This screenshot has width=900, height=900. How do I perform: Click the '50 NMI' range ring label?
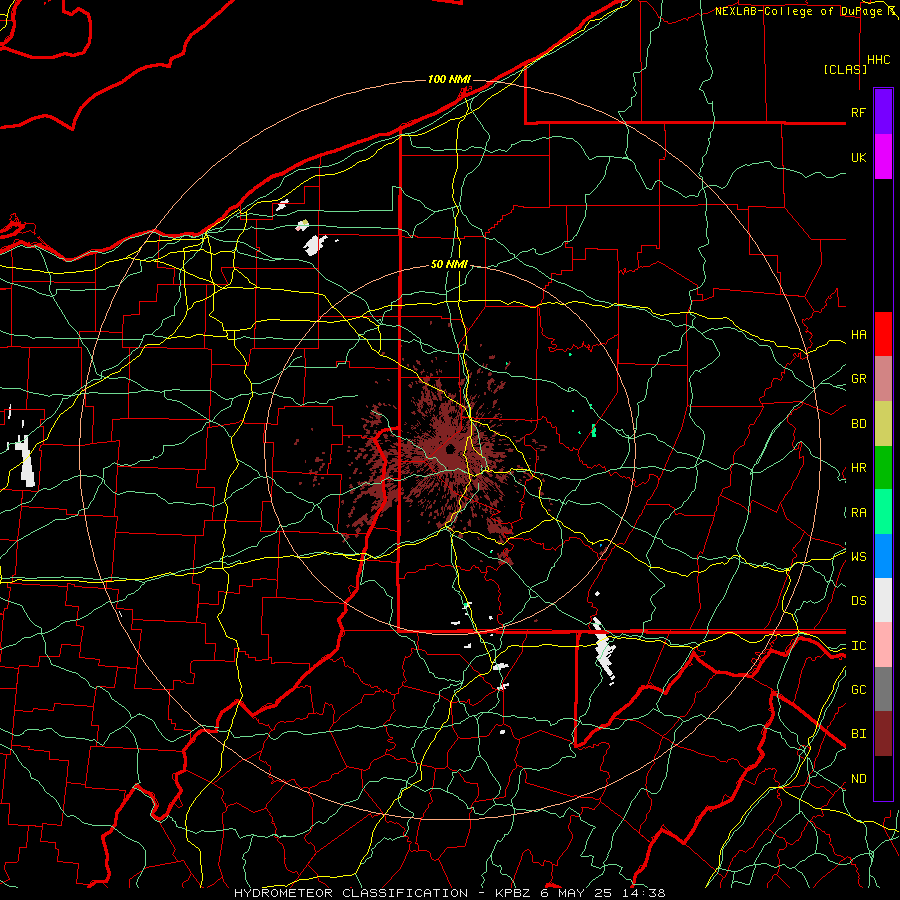coord(449,265)
